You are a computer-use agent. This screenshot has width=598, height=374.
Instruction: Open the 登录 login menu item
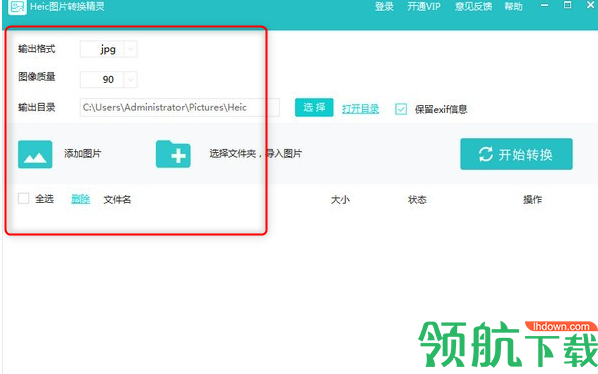(384, 6)
